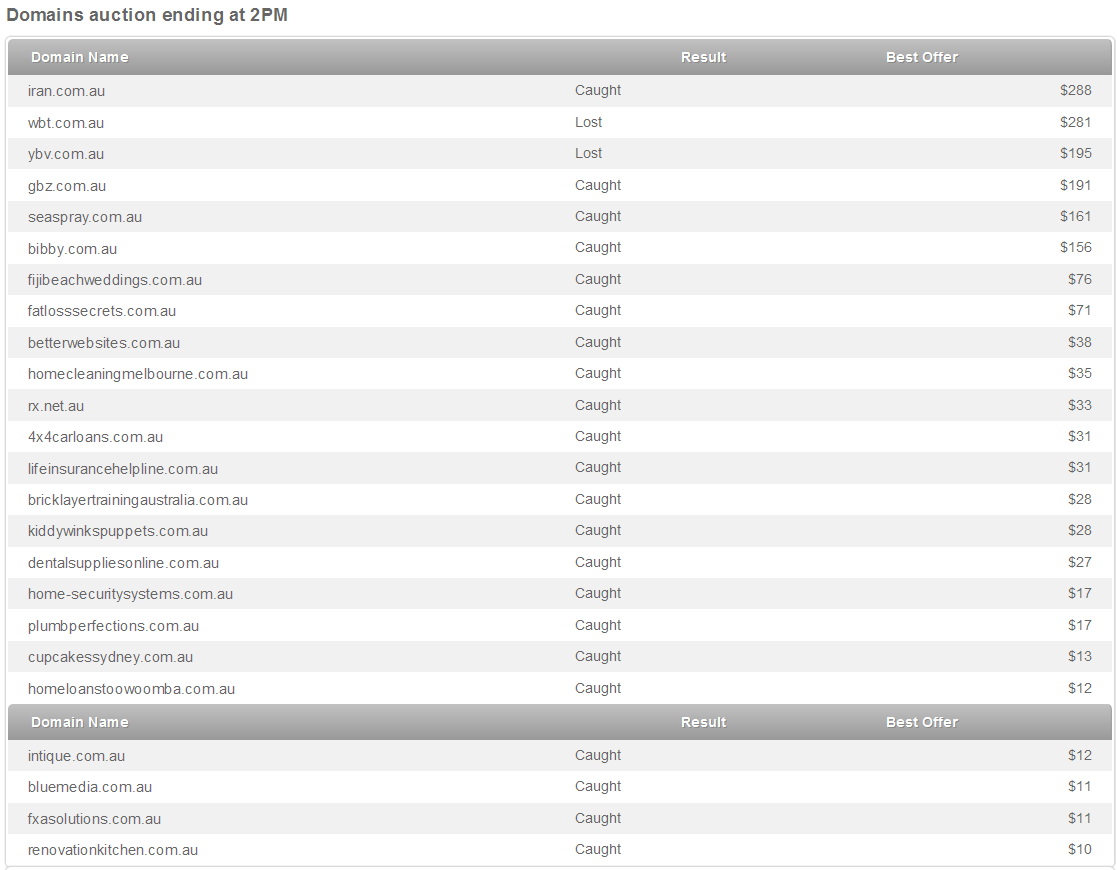This screenshot has width=1117, height=870.
Task: Click the $191 offer for gbz.com.au
Action: (1076, 185)
